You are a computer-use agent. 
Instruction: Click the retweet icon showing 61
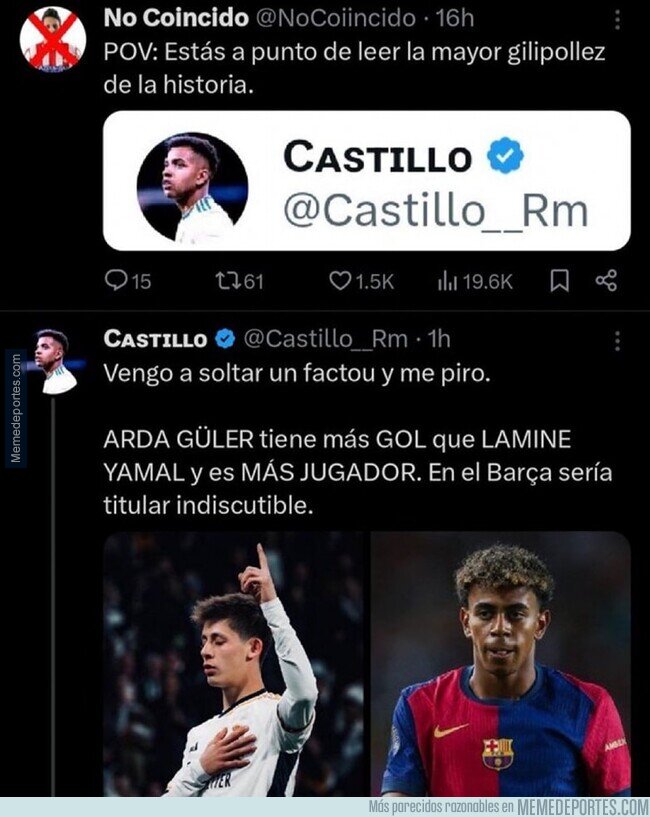point(230,281)
